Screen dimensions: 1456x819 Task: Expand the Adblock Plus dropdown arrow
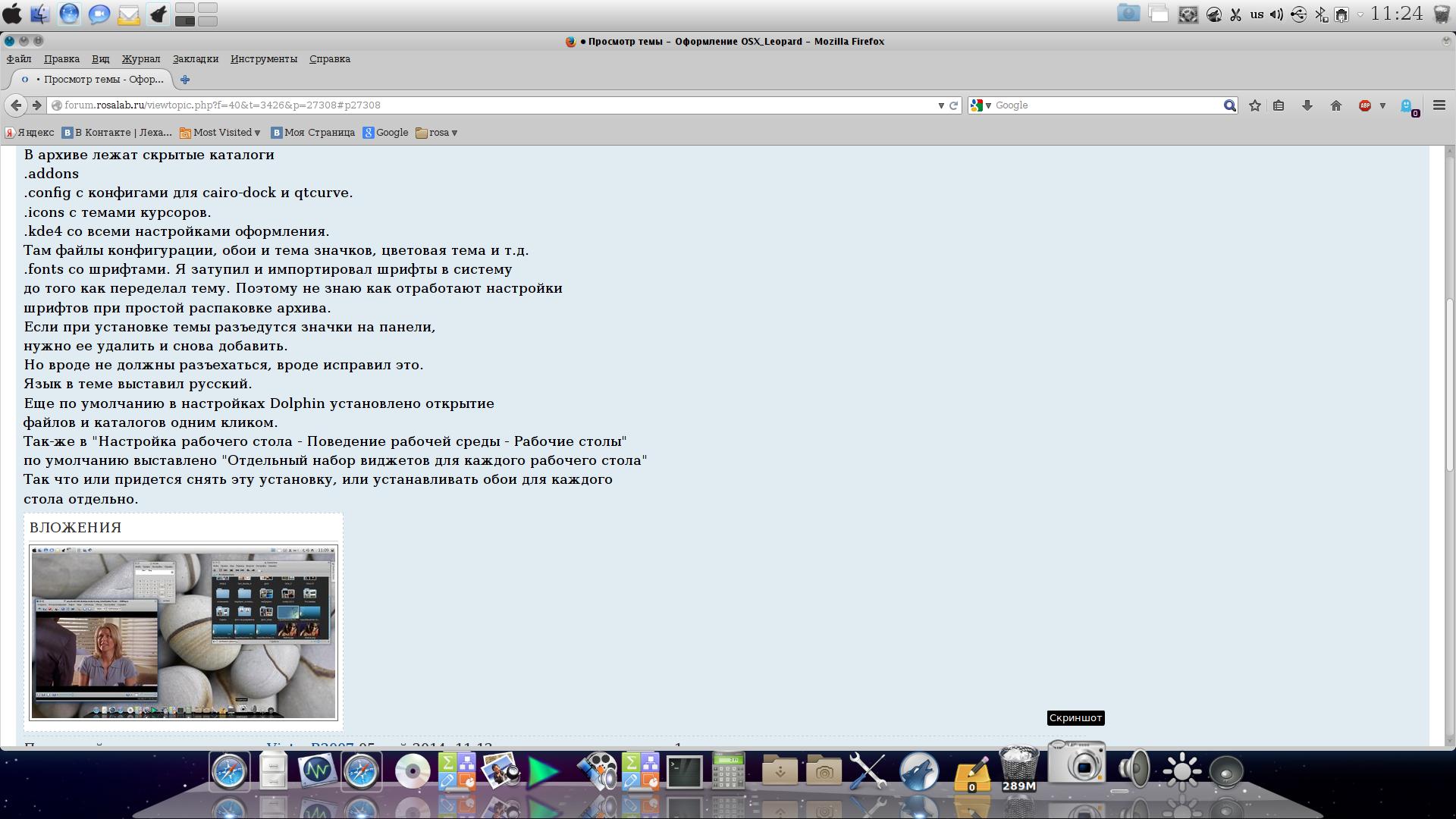click(1382, 105)
